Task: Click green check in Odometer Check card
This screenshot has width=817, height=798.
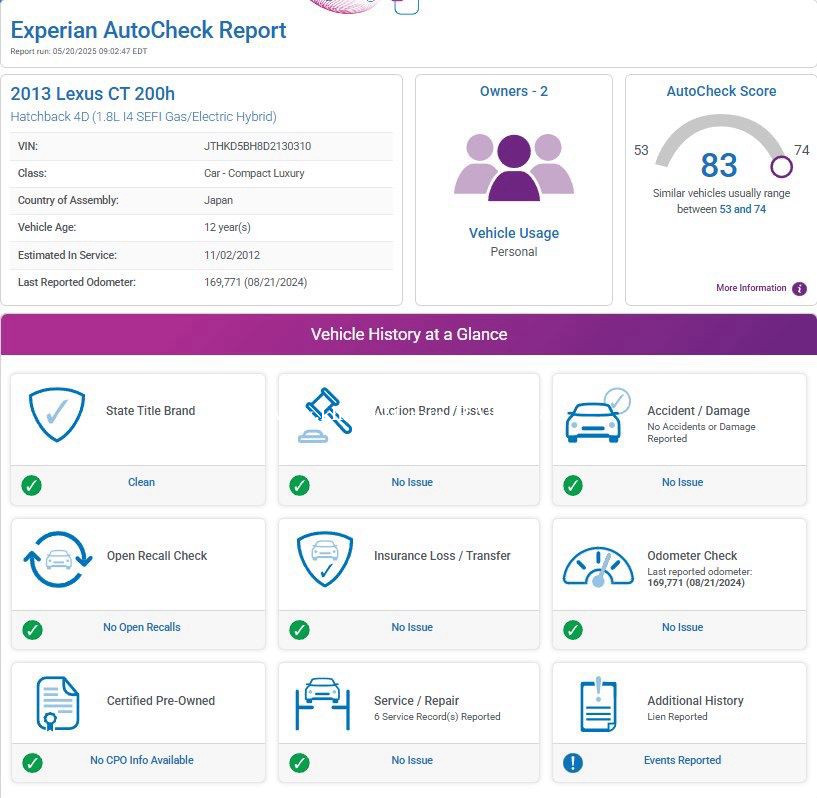Action: click(573, 630)
